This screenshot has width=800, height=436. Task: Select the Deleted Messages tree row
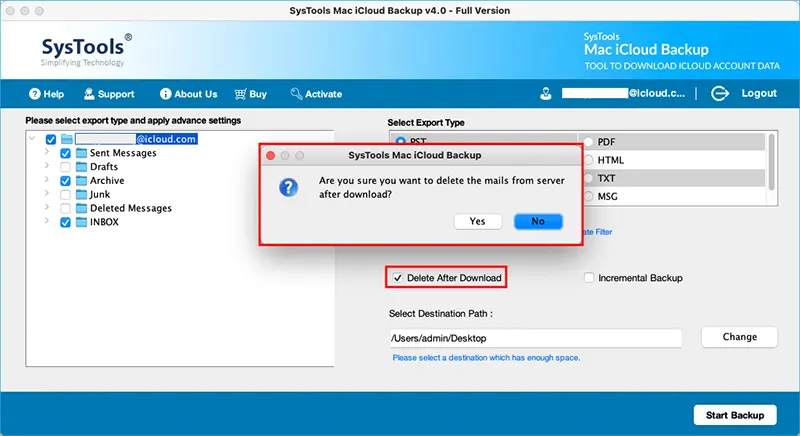(x=131, y=208)
